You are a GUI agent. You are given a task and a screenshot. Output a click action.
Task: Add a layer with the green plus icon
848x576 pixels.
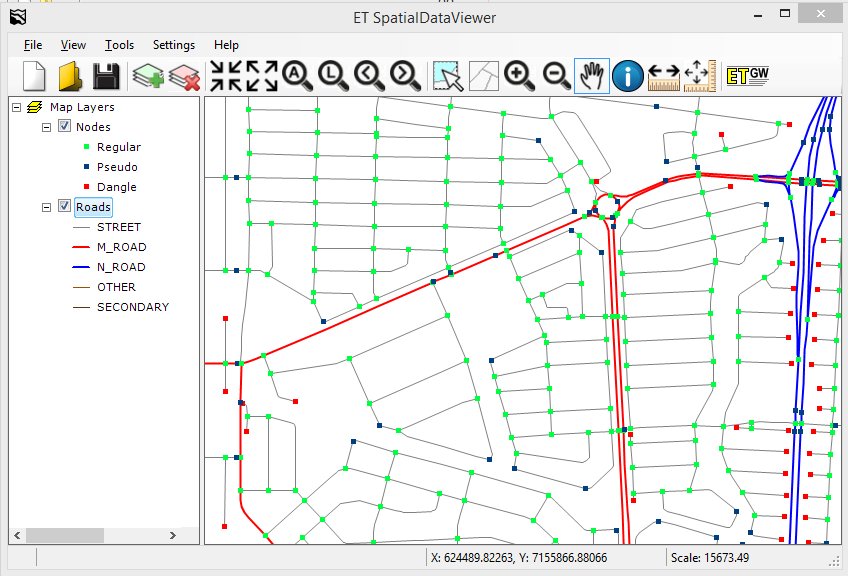coord(148,77)
